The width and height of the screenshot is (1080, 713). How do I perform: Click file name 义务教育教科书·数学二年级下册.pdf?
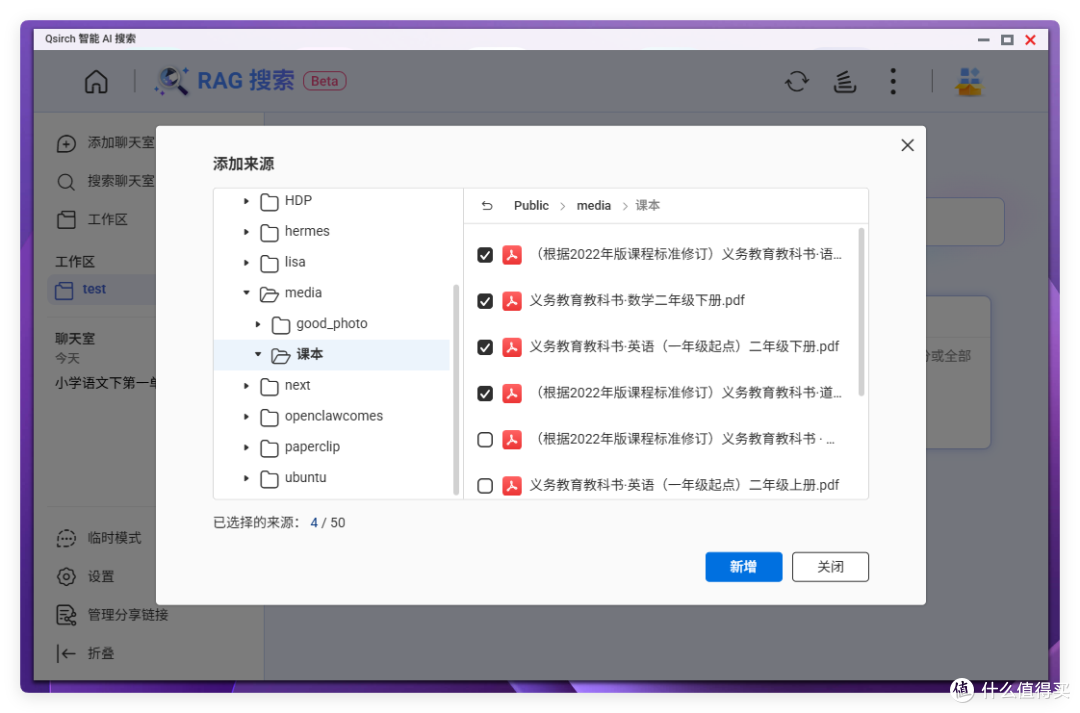(x=637, y=301)
